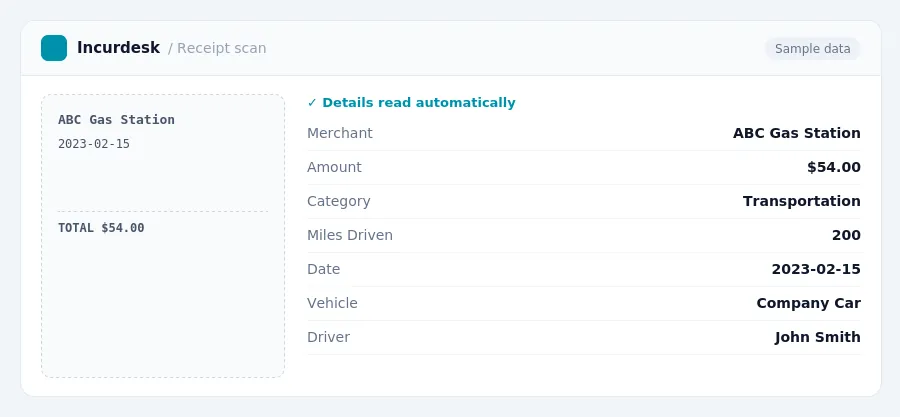Select the Company Car value
The height and width of the screenshot is (417, 900).
pos(809,302)
